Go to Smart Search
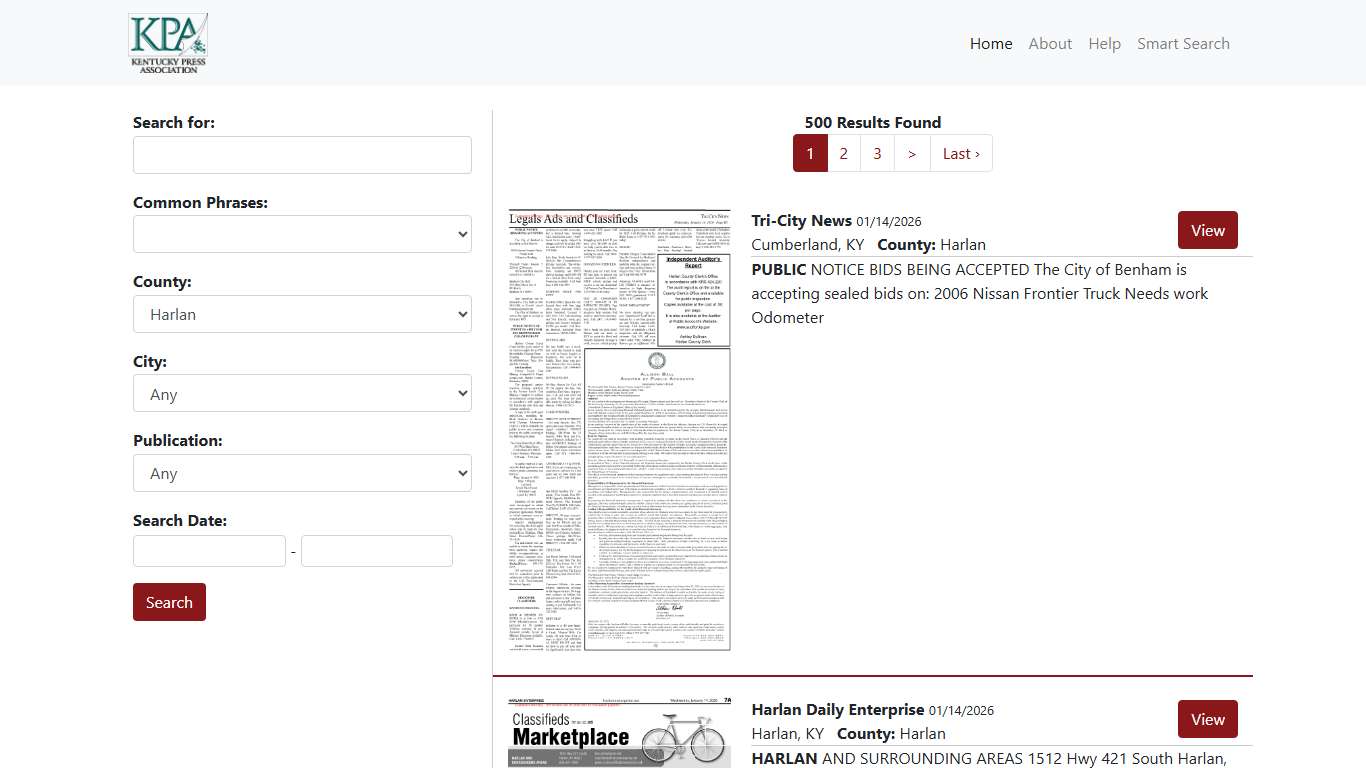This screenshot has height=768, width=1366. coord(1183,43)
